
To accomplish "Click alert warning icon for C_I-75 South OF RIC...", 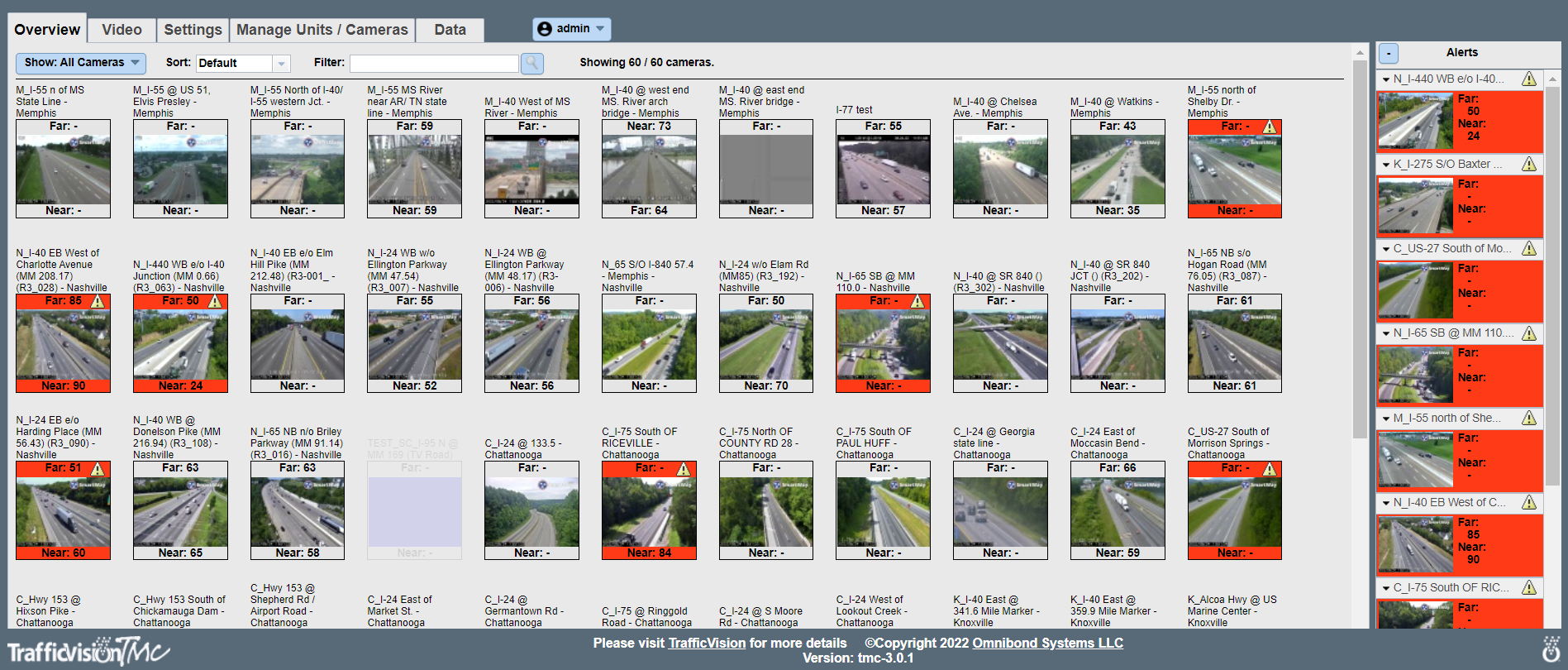I will coord(1529,587).
